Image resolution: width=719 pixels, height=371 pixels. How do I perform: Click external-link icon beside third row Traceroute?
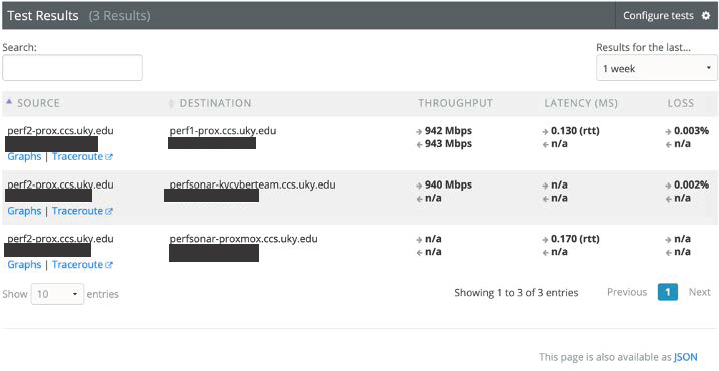tap(109, 265)
